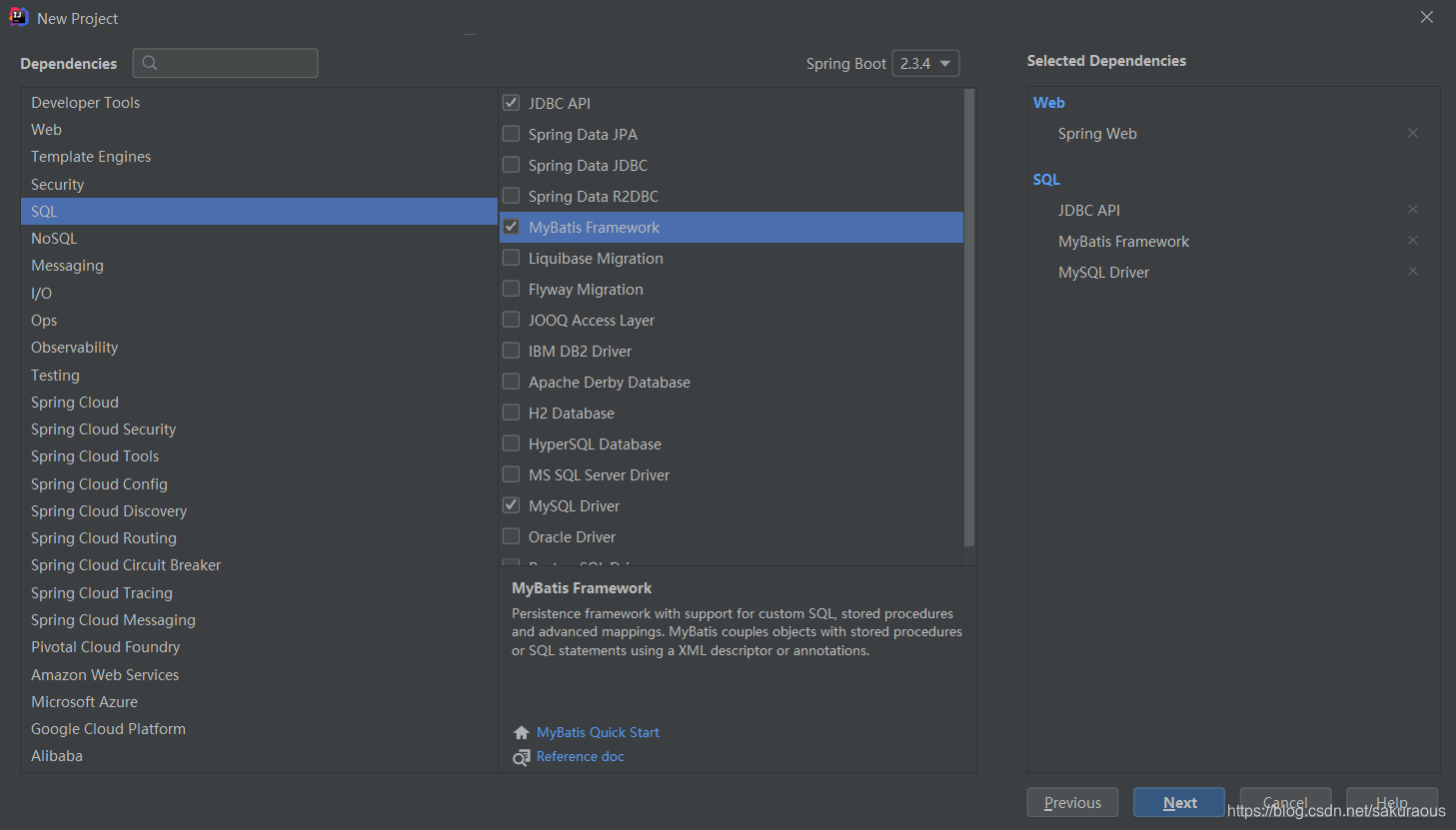Remove Spring Web dependency with X

point(1413,133)
